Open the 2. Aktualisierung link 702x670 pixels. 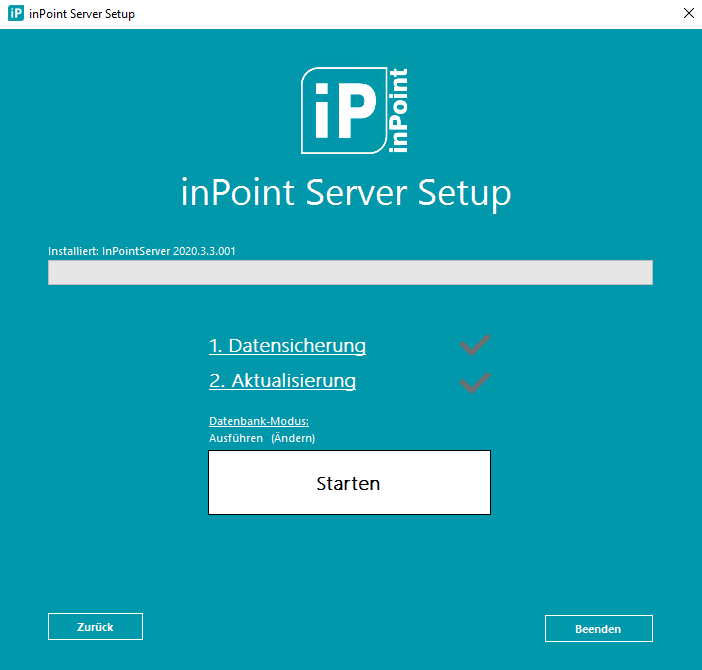(283, 381)
